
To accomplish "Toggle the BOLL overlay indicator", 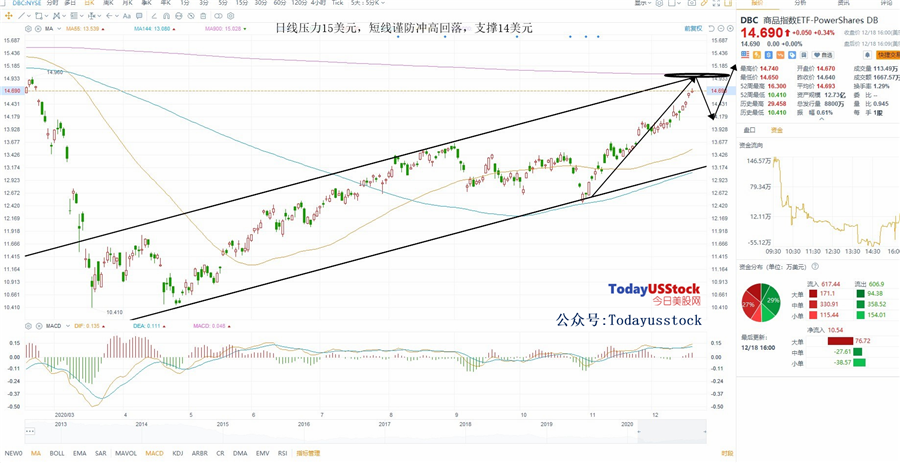I will point(57,453).
